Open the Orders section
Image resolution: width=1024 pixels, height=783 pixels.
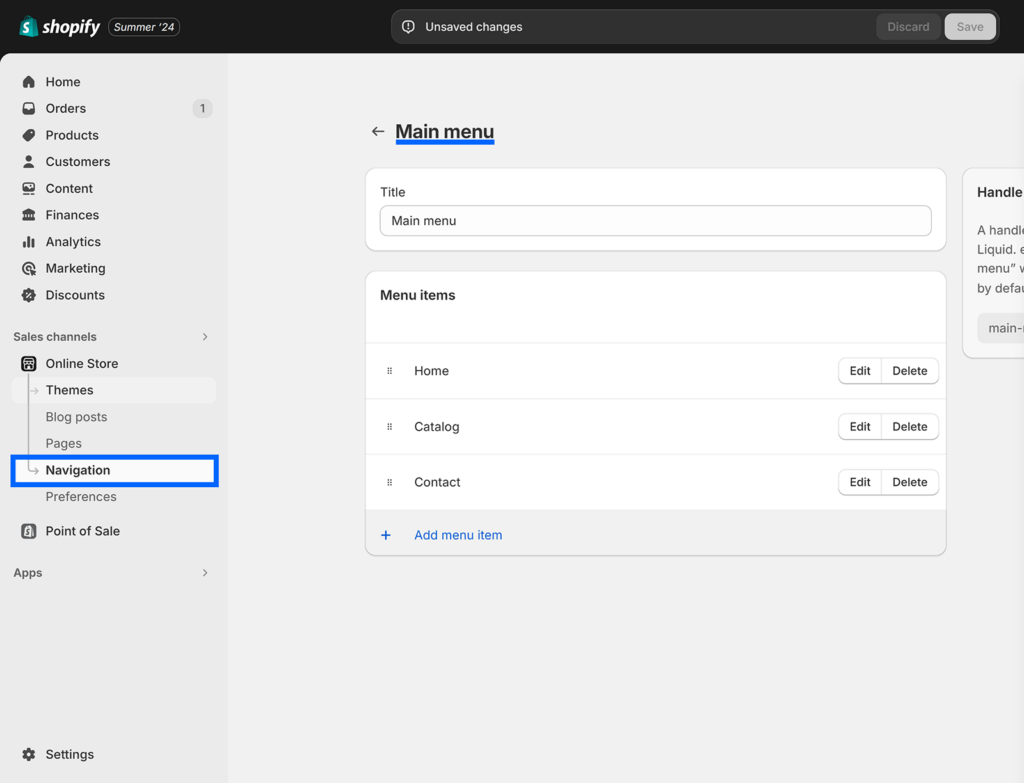coord(65,108)
